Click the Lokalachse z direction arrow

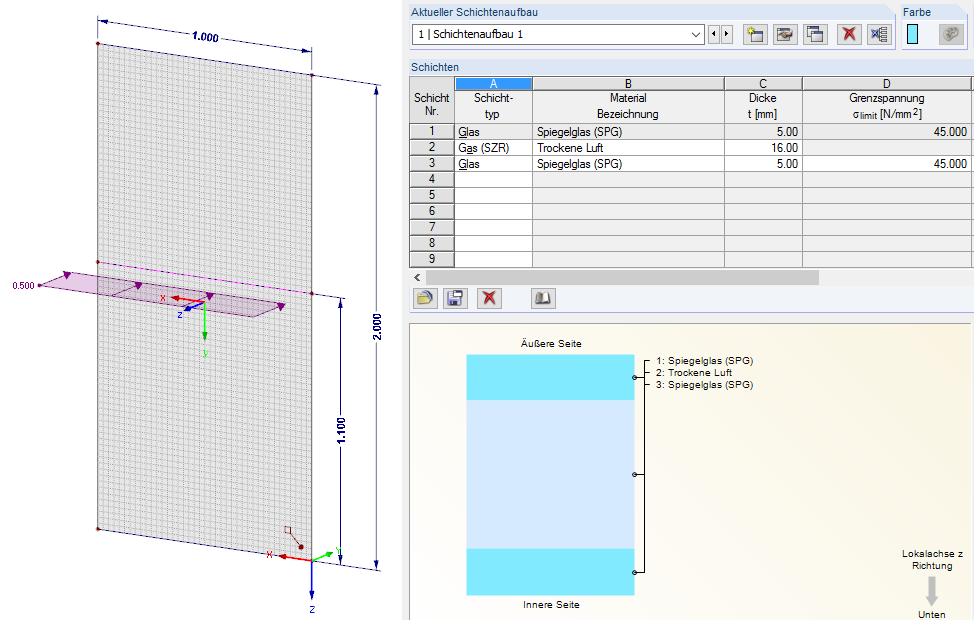pyautogui.click(x=932, y=591)
